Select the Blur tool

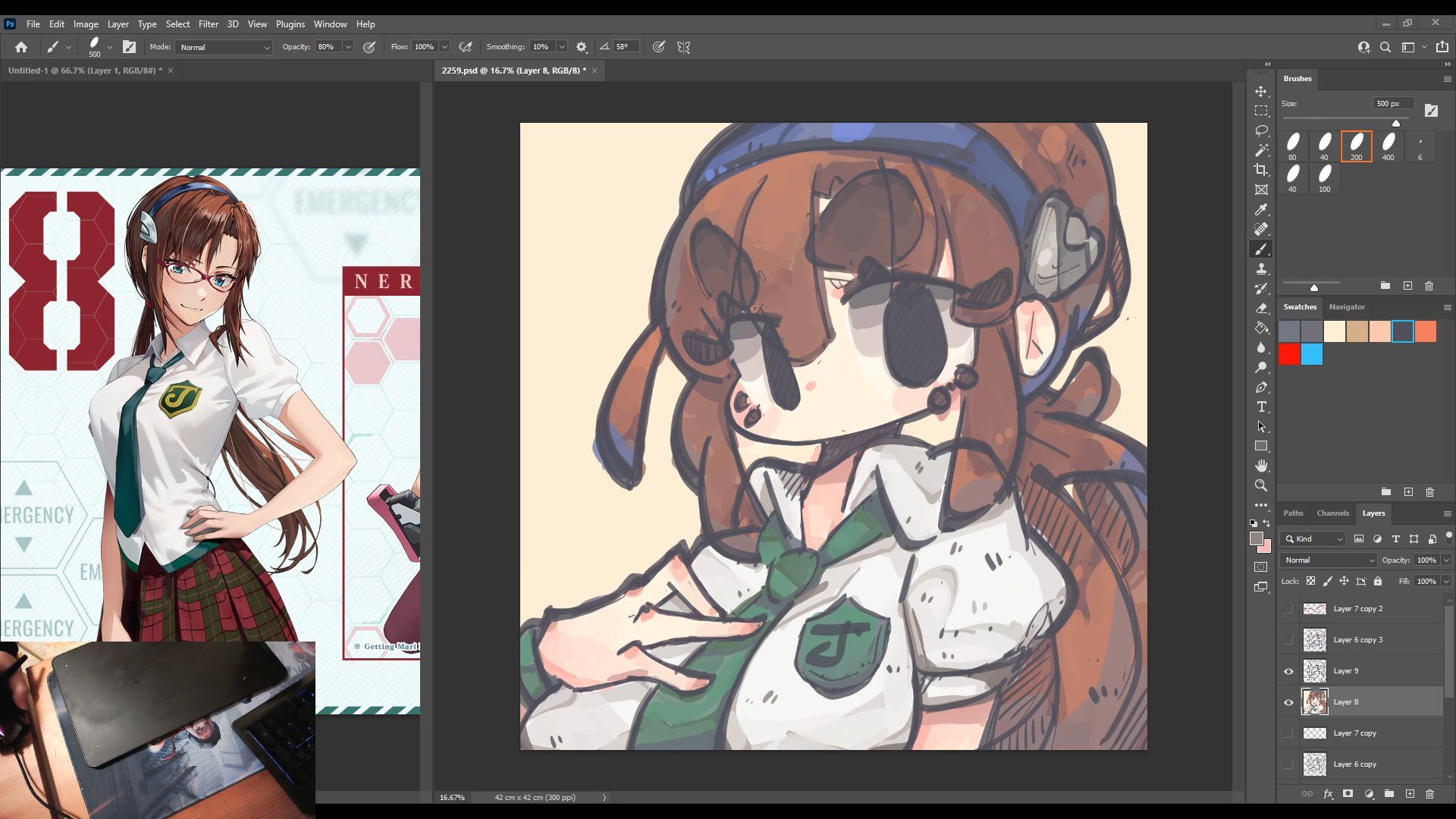pos(1261,347)
